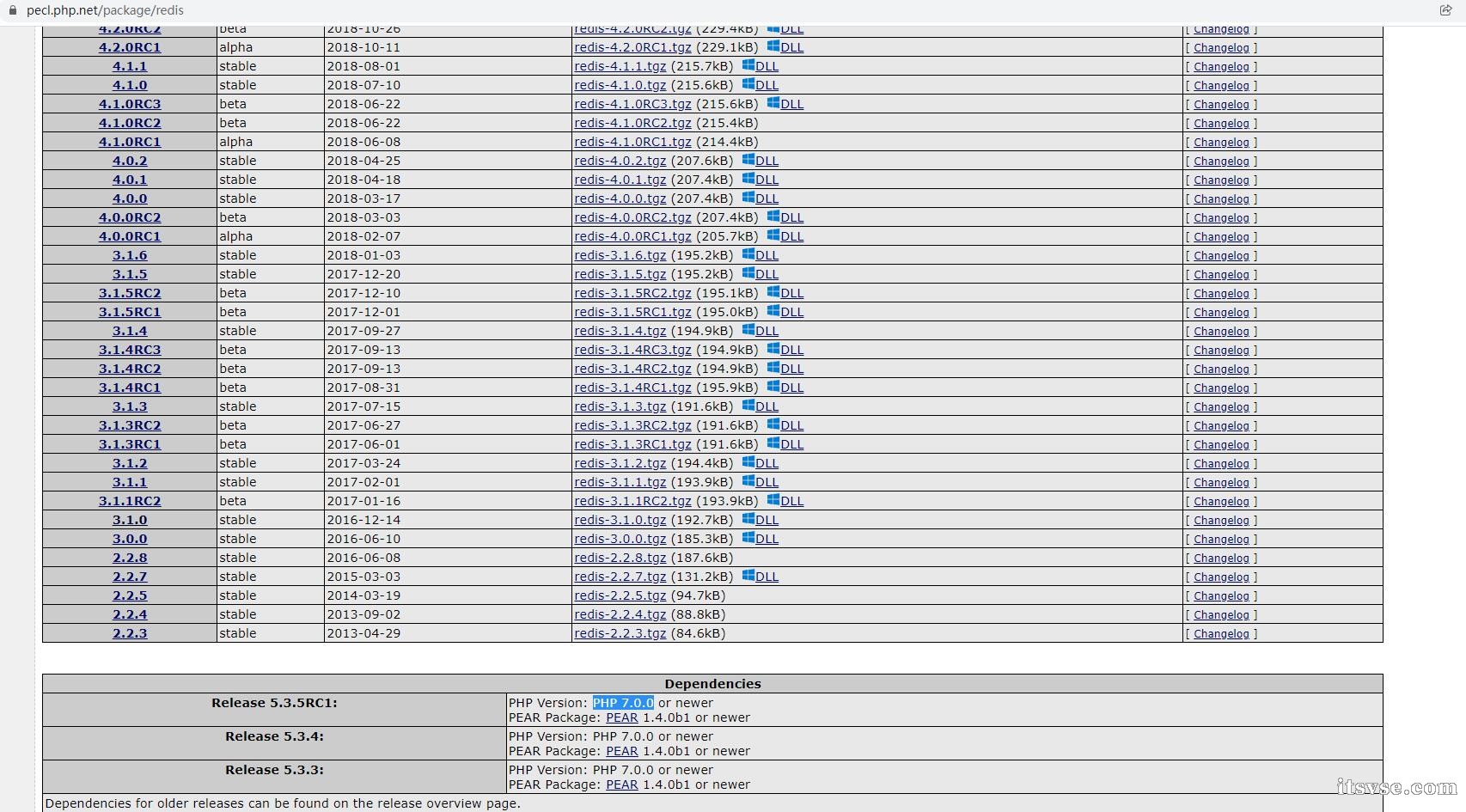Download redis-2.2.3.tgz
1466x812 pixels.
(x=620, y=633)
